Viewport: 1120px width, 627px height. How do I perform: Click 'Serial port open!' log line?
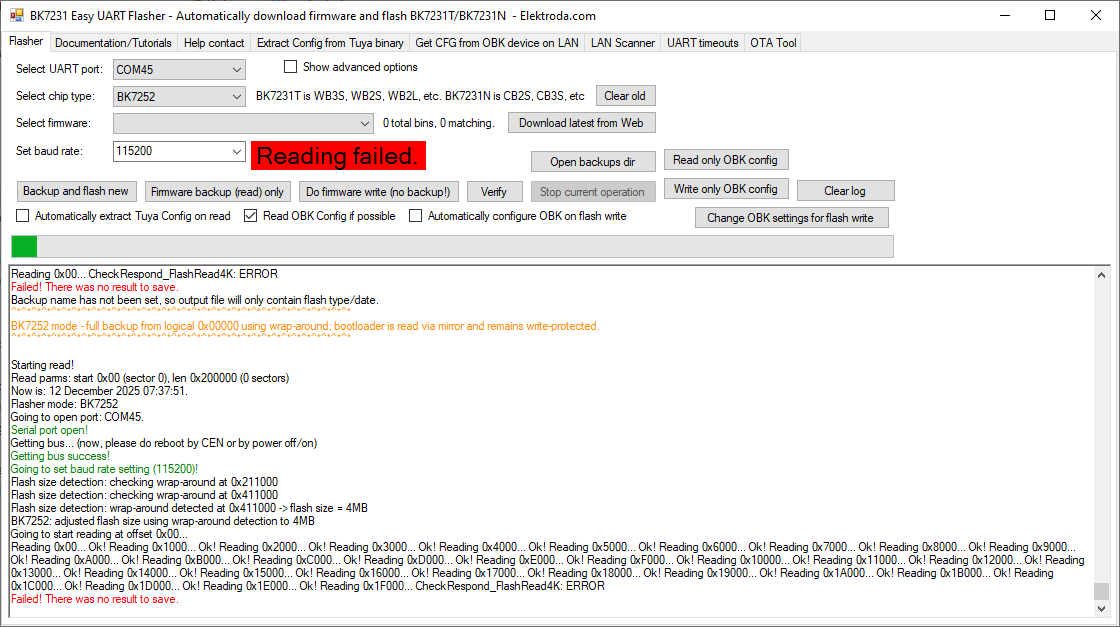[49, 430]
